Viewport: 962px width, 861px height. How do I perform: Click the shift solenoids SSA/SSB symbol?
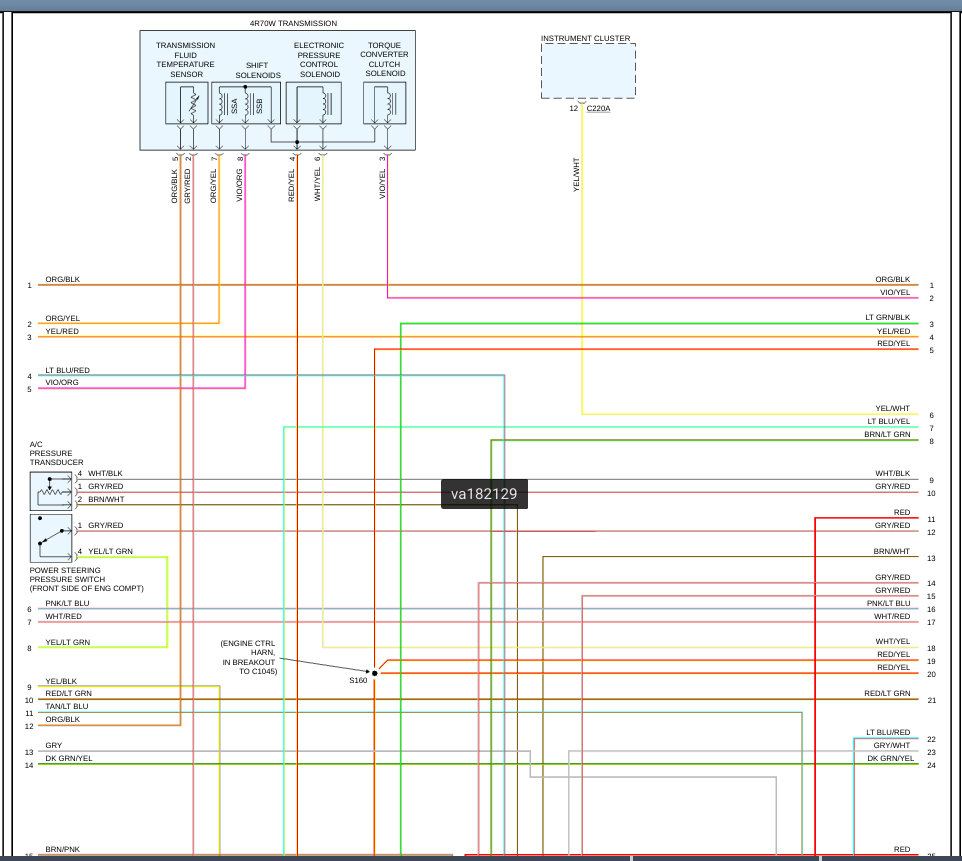click(x=246, y=103)
